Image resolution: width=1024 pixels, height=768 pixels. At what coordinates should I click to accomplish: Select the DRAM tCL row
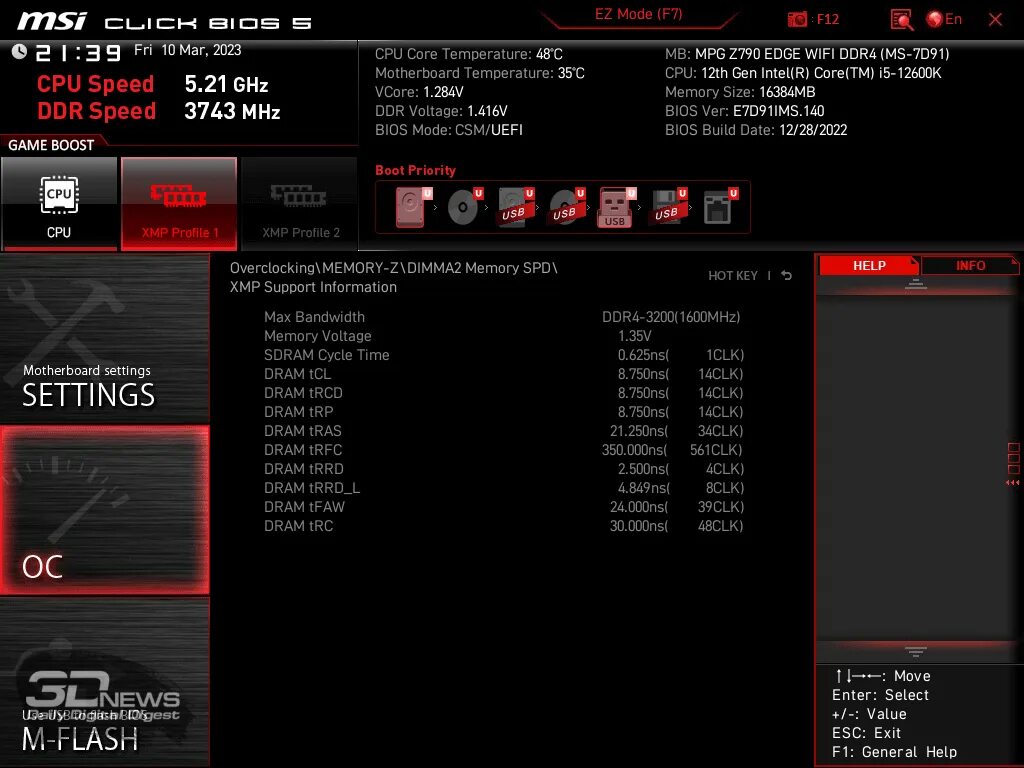(x=504, y=374)
